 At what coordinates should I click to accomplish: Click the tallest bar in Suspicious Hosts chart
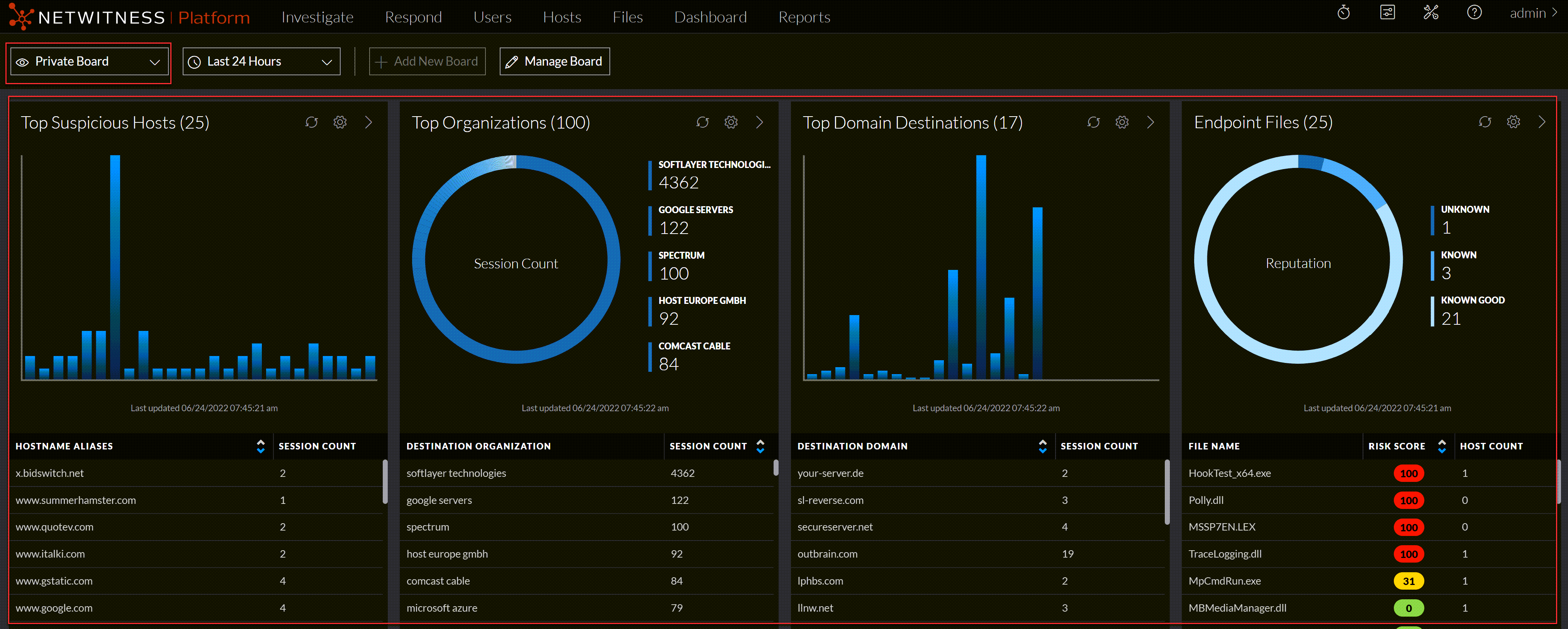(115, 268)
